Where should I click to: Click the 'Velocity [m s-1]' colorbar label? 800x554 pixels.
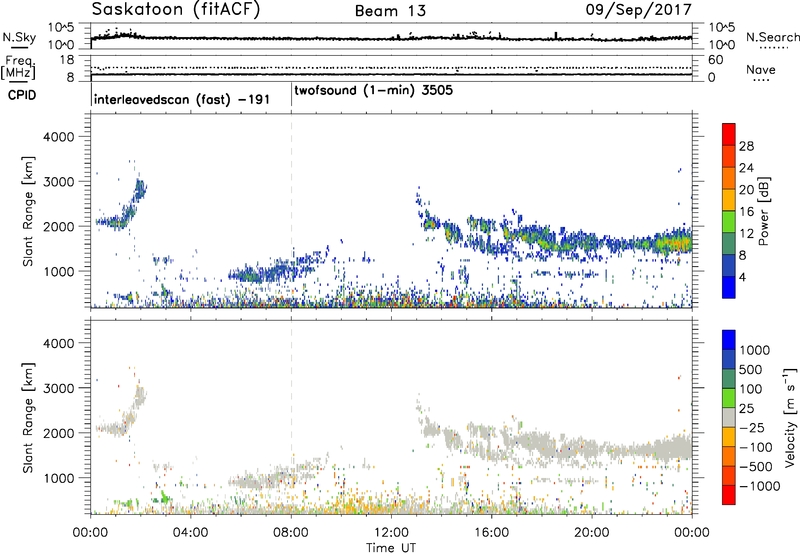[x=790, y=417]
